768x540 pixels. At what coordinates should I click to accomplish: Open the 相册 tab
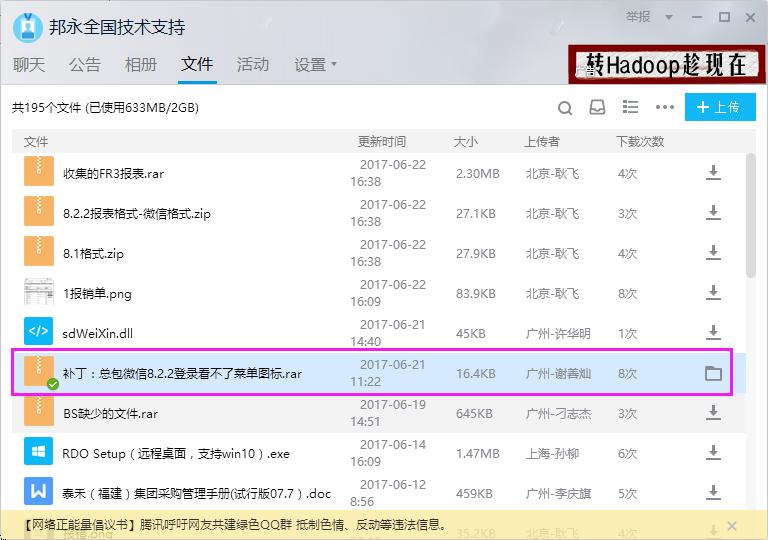[x=141, y=65]
